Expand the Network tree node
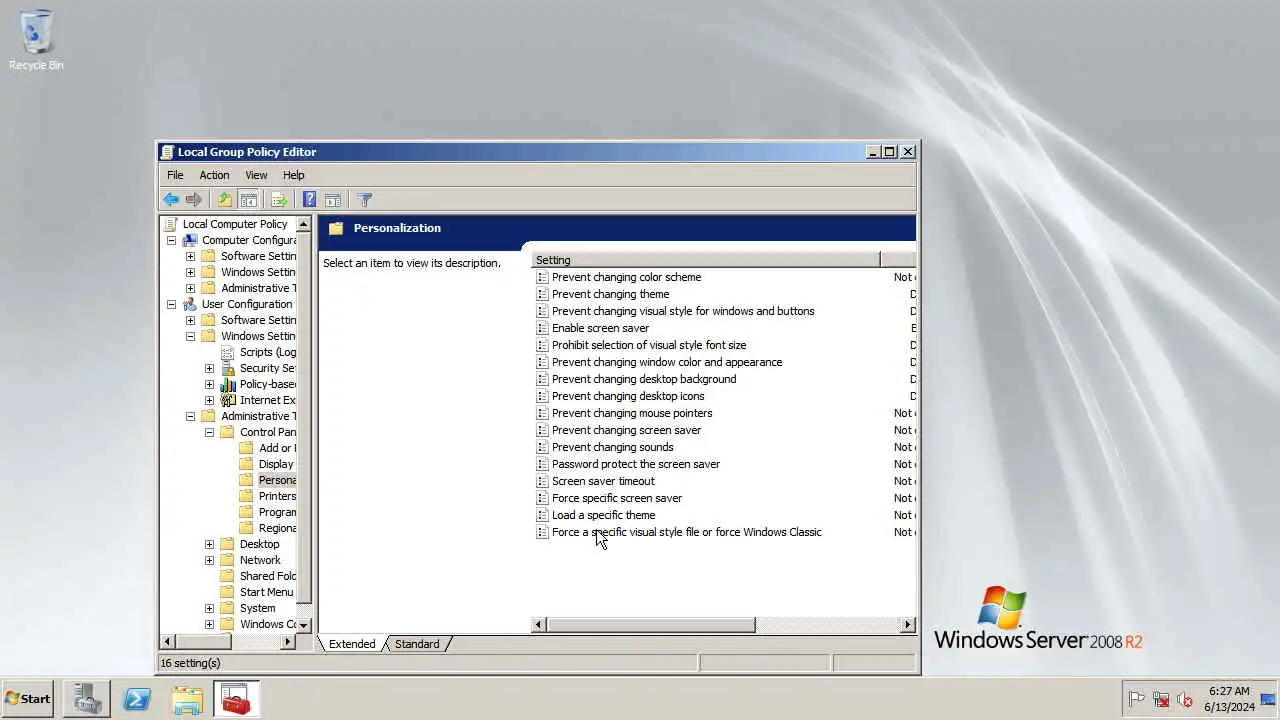The width and height of the screenshot is (1280, 720). click(x=209, y=560)
